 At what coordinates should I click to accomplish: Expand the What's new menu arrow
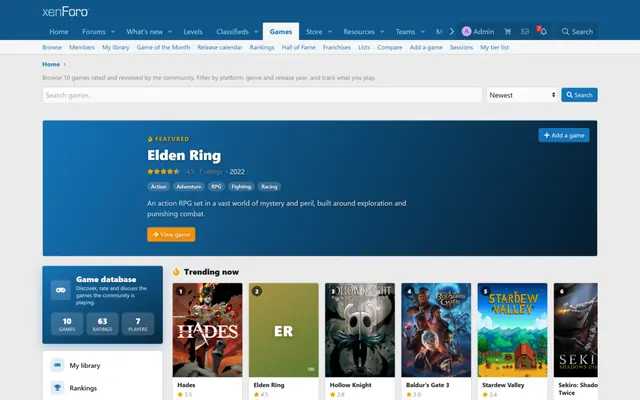170,31
